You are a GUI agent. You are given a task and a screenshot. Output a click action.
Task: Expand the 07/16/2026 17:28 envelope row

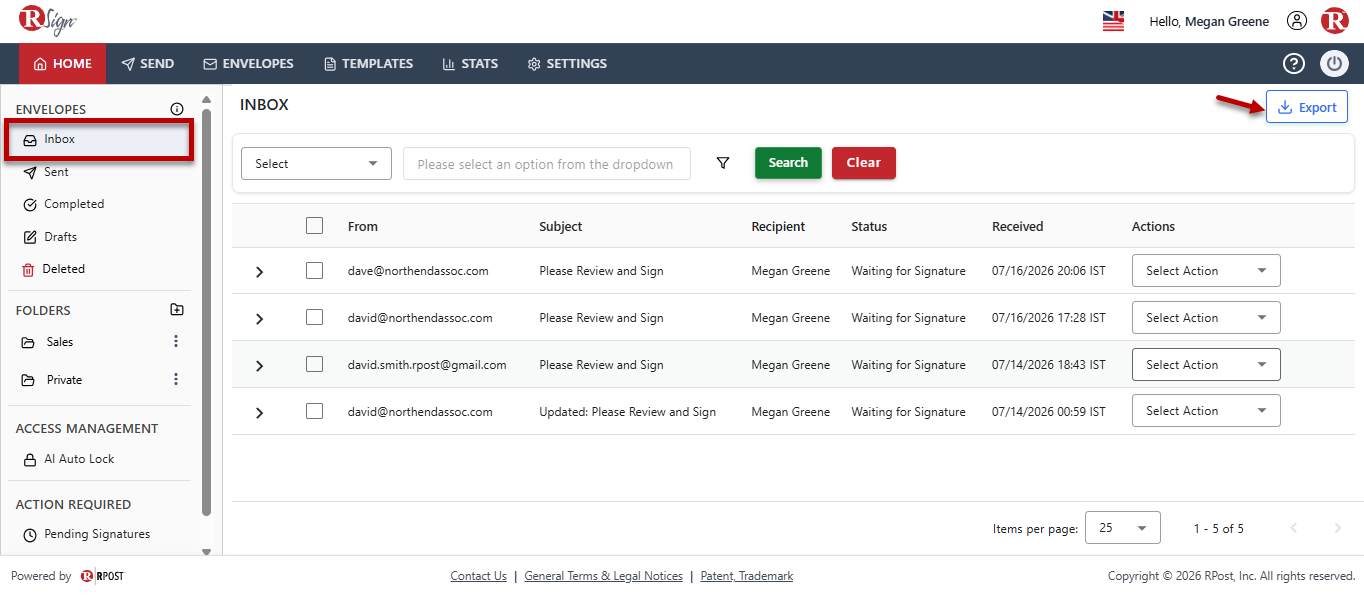click(260, 318)
